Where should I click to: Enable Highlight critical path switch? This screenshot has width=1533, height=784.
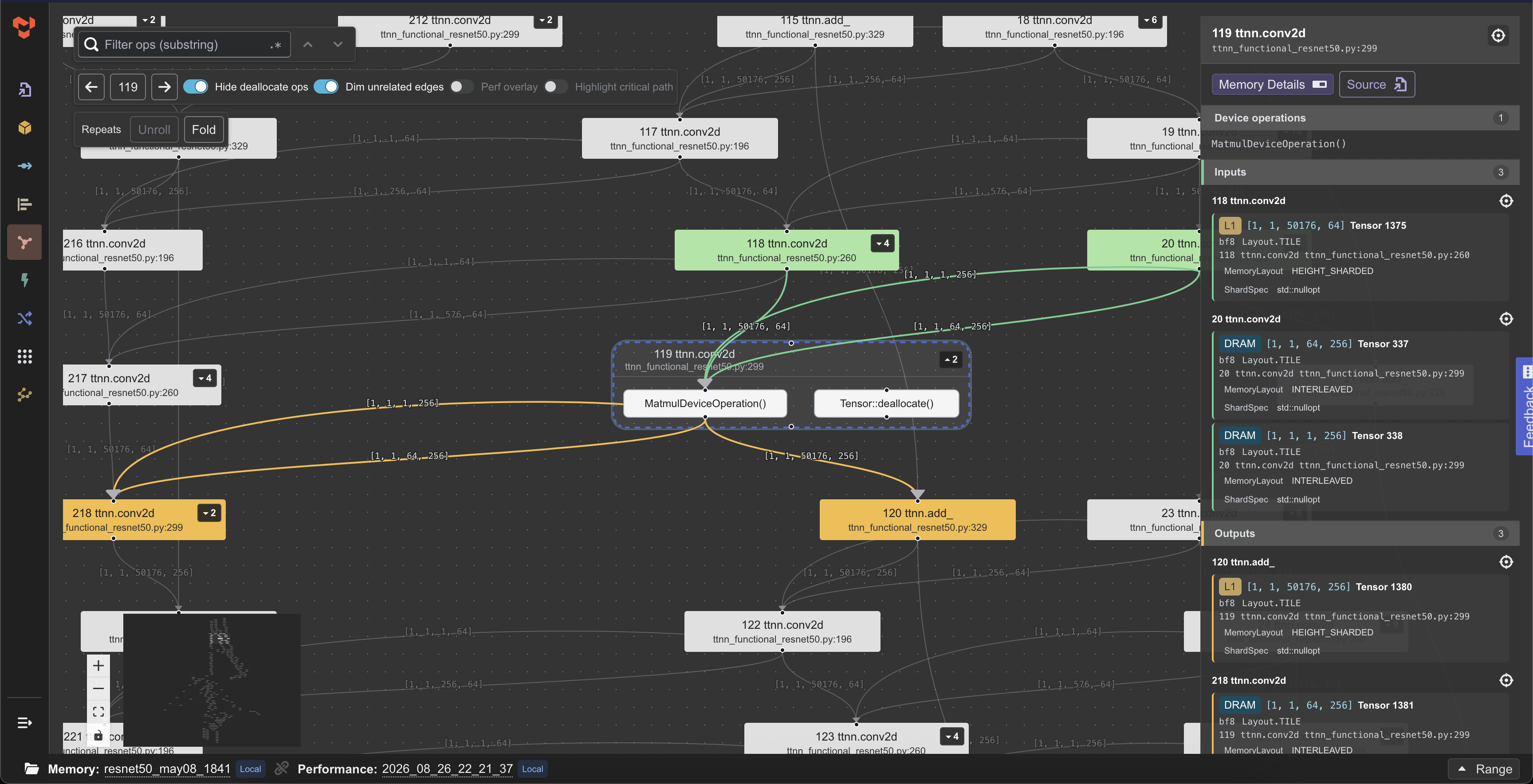[x=556, y=87]
